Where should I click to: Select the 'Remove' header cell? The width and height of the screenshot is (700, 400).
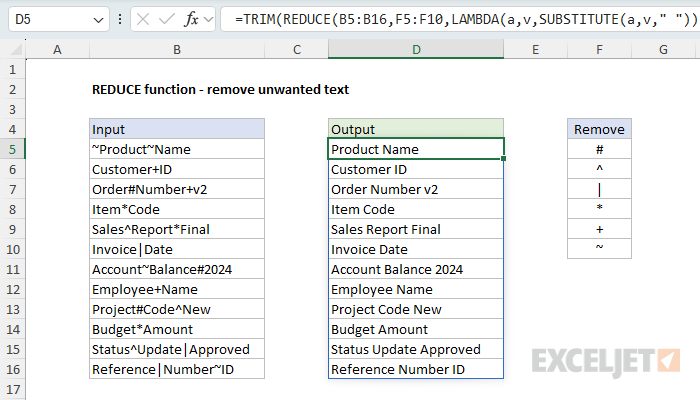pyautogui.click(x=599, y=129)
